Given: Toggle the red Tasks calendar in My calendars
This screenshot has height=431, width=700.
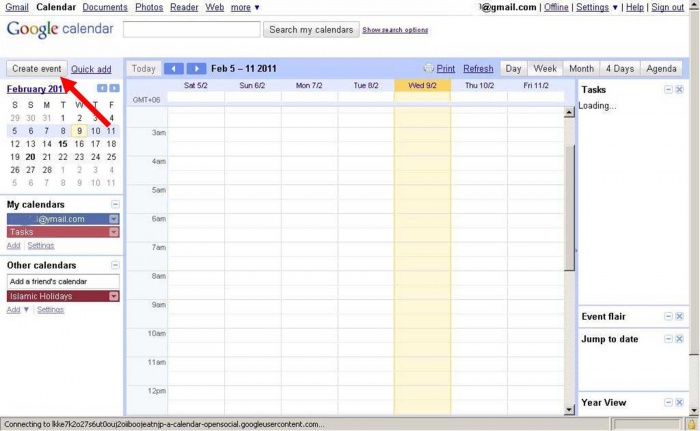Looking at the screenshot, I should pos(58,232).
